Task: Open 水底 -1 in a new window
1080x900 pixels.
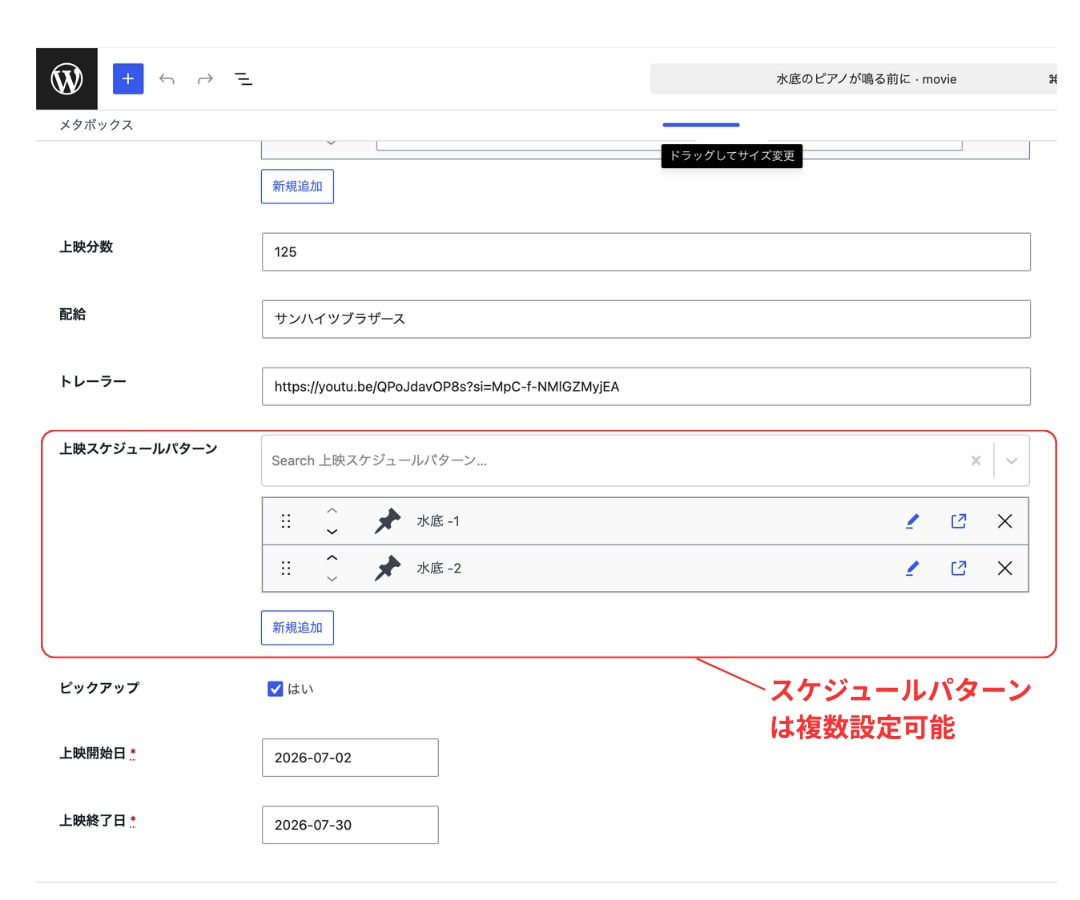Action: coord(958,521)
